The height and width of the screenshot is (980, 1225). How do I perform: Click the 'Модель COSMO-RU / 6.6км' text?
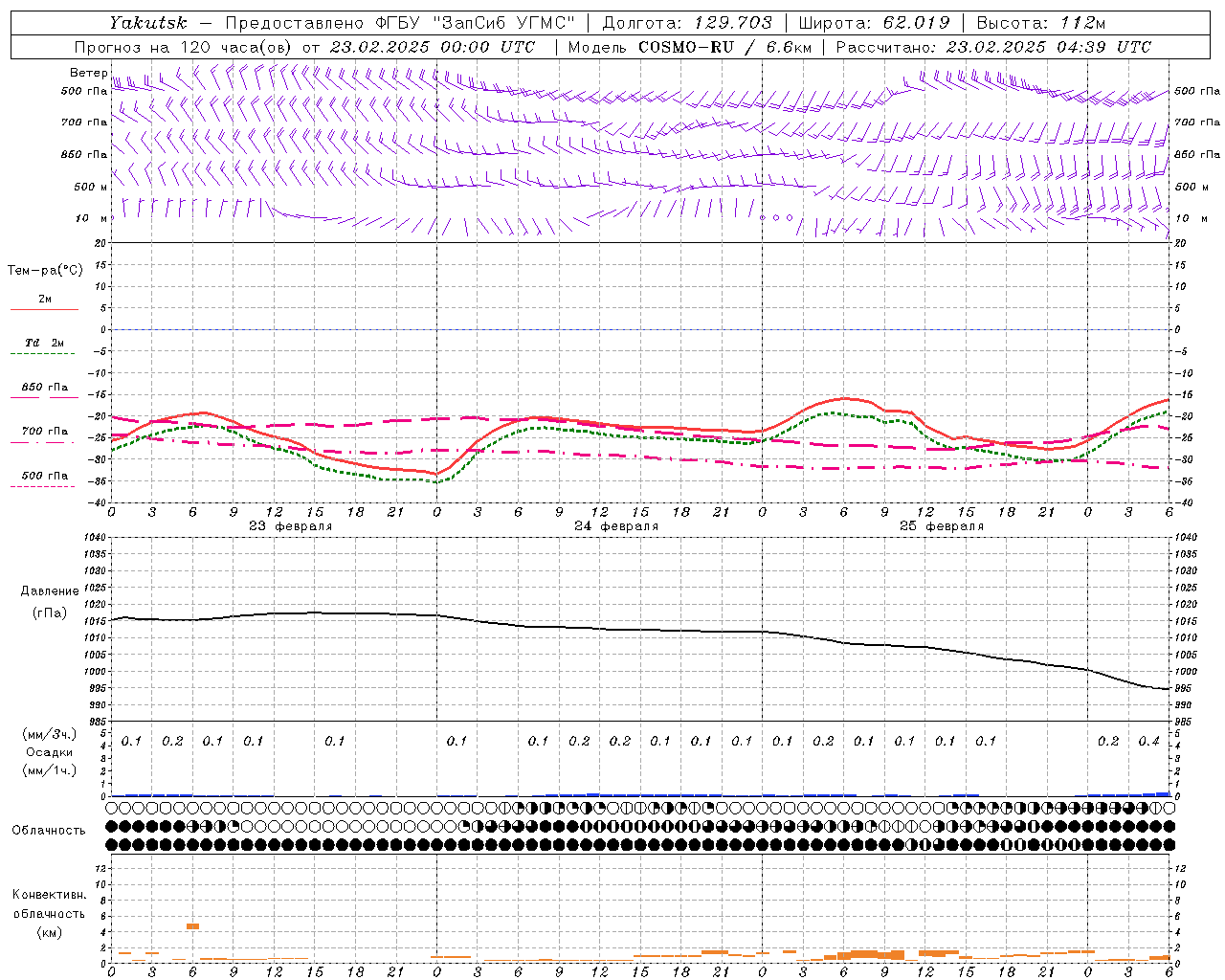pyautogui.click(x=689, y=47)
